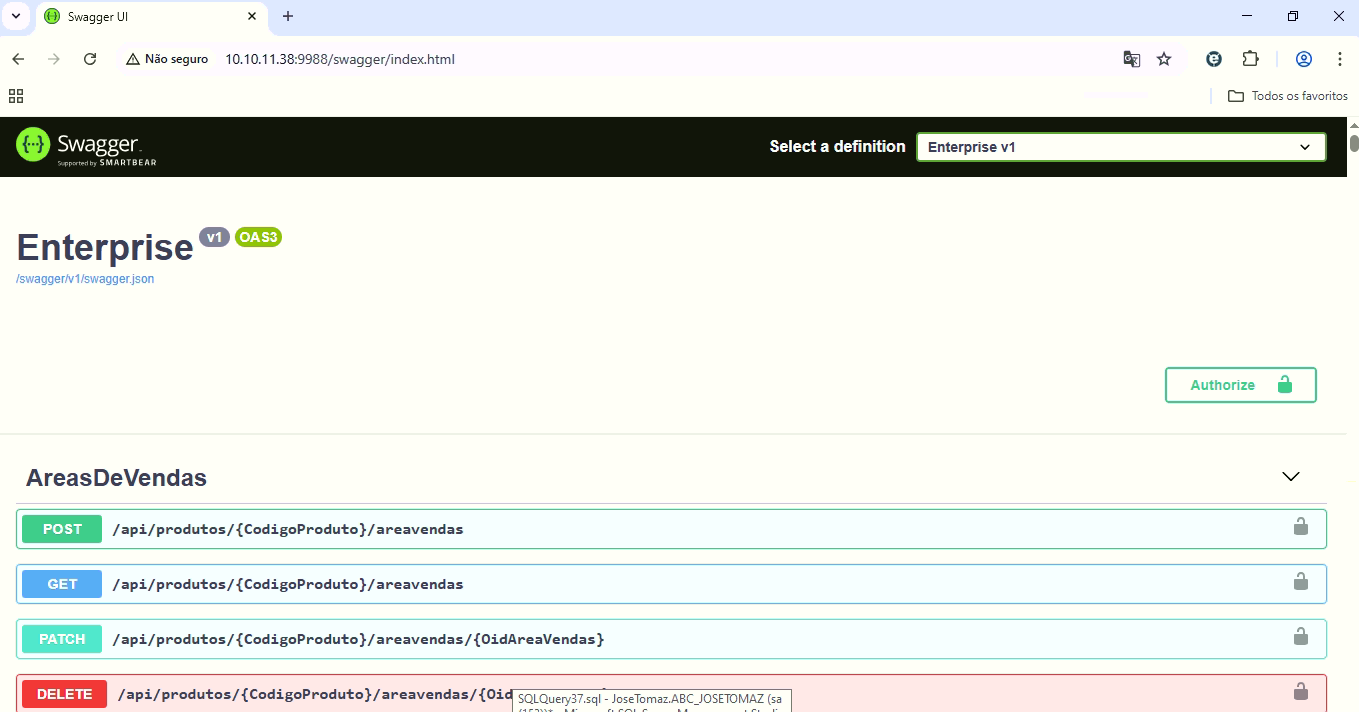Expand the PATCH areavendas/{OidAreaVendas} endpoint

671,639
